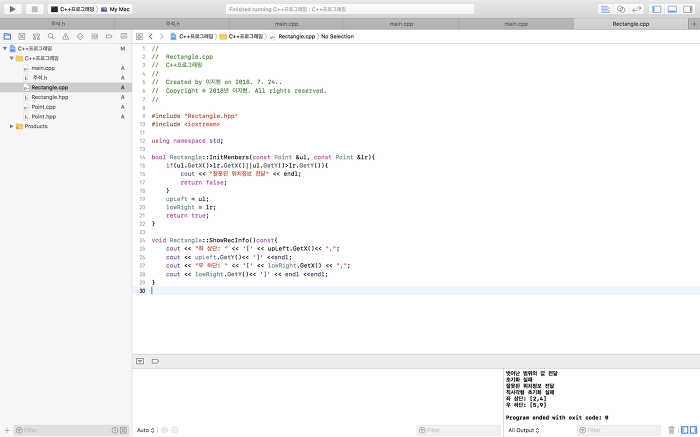
Task: Show the Version editor
Action: point(637,9)
